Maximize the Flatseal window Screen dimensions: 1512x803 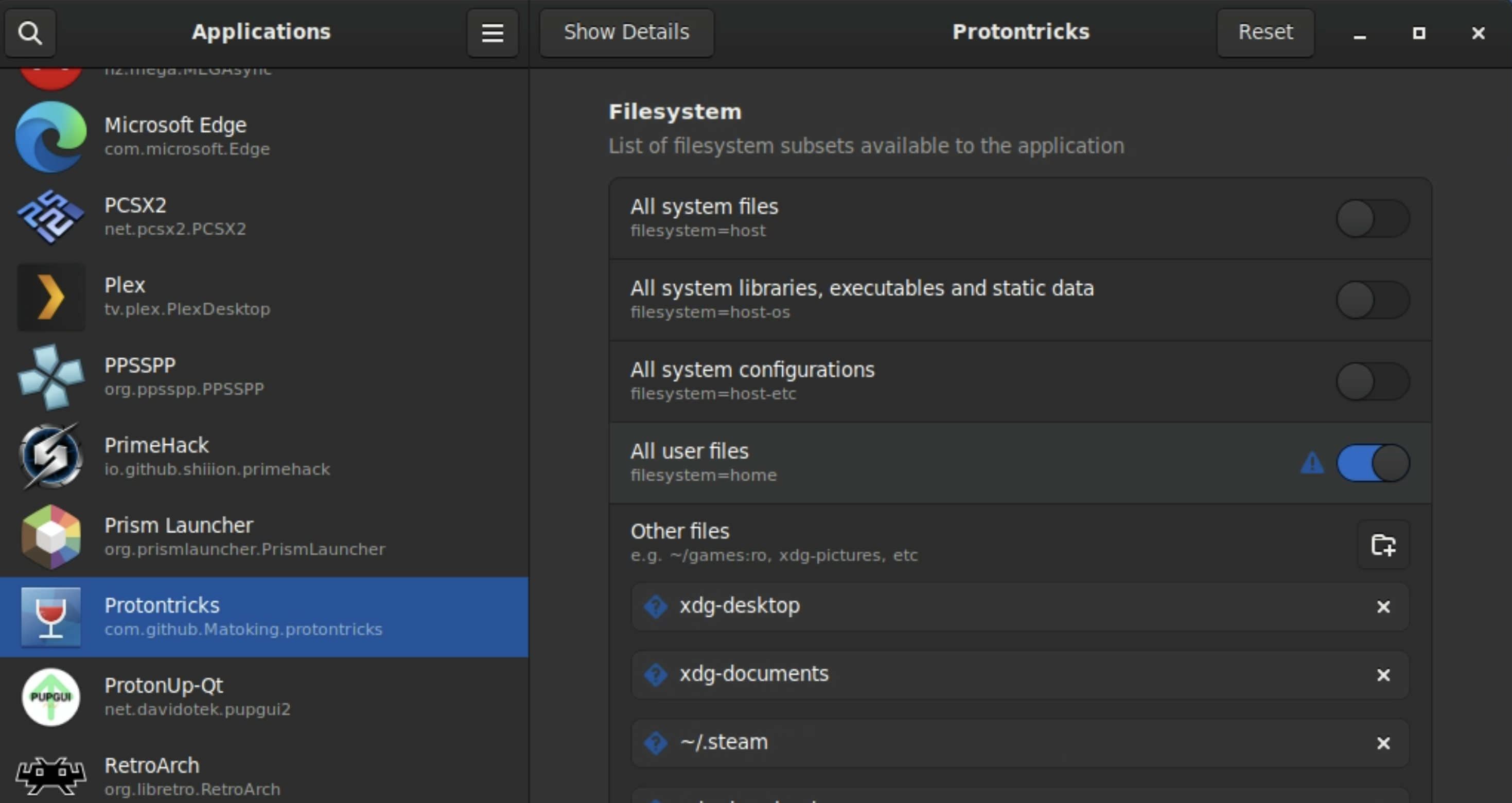[x=1419, y=33]
